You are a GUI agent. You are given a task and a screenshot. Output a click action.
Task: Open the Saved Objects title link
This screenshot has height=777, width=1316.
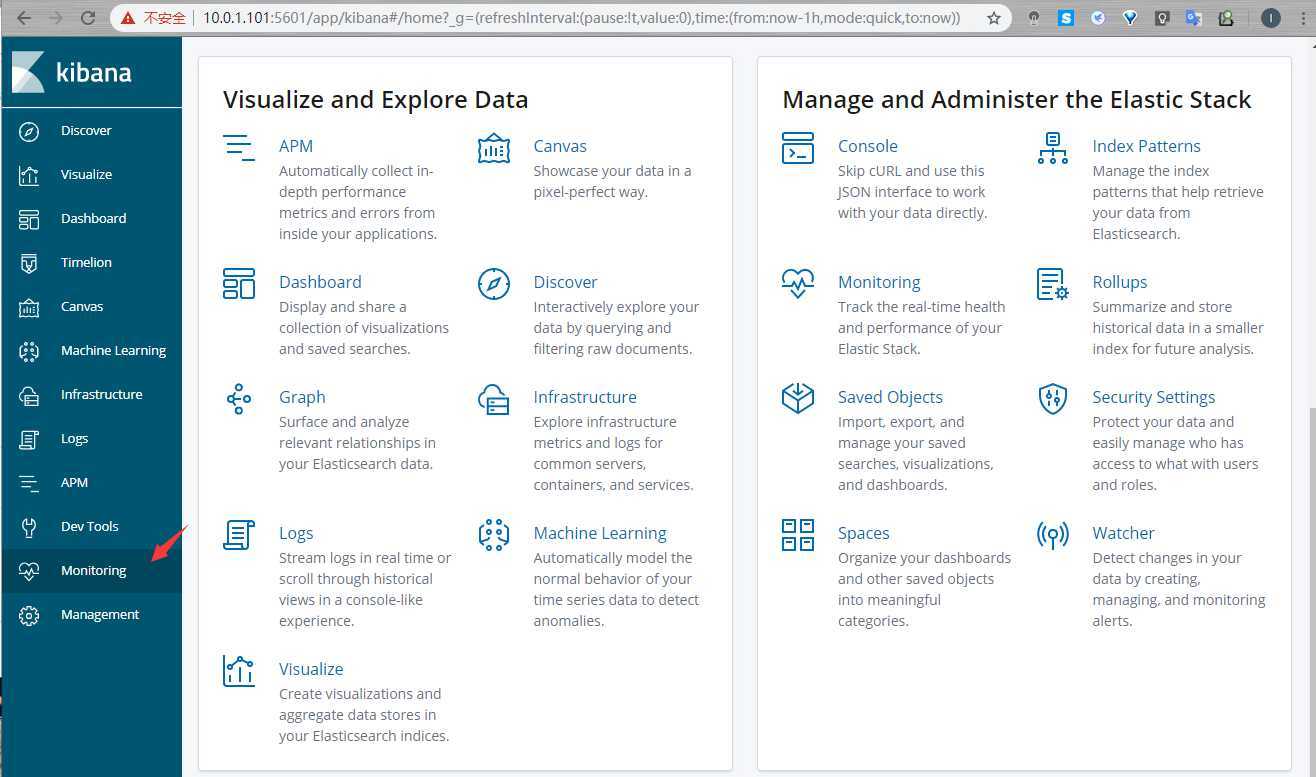click(x=890, y=397)
